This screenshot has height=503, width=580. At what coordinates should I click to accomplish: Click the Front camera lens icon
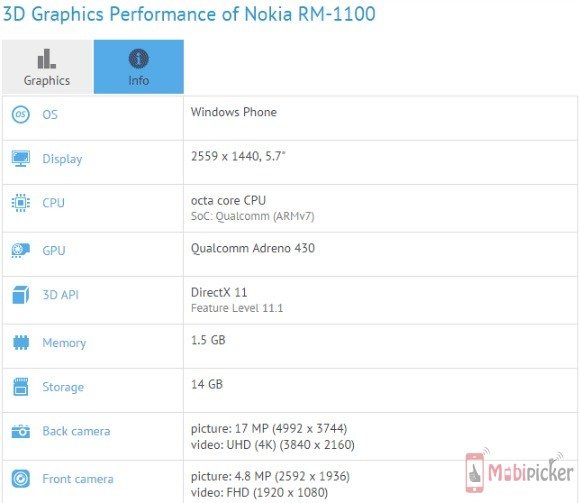21,479
